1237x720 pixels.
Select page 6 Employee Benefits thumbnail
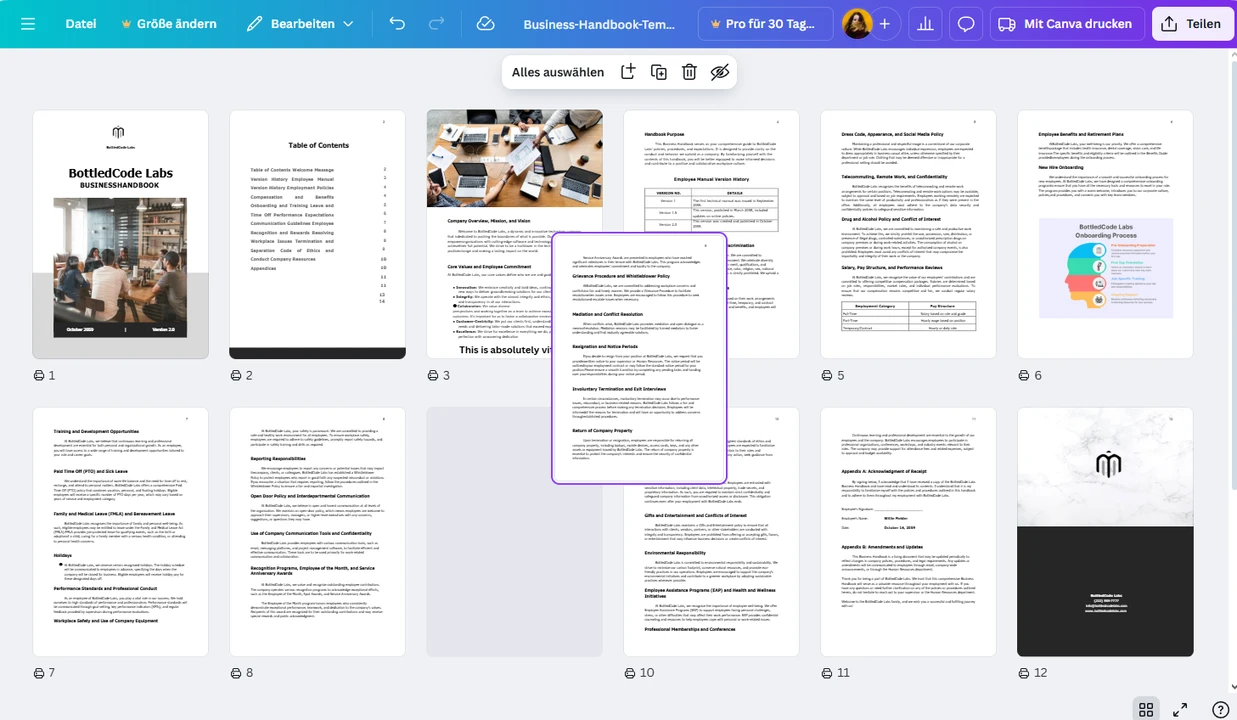tap(1105, 234)
